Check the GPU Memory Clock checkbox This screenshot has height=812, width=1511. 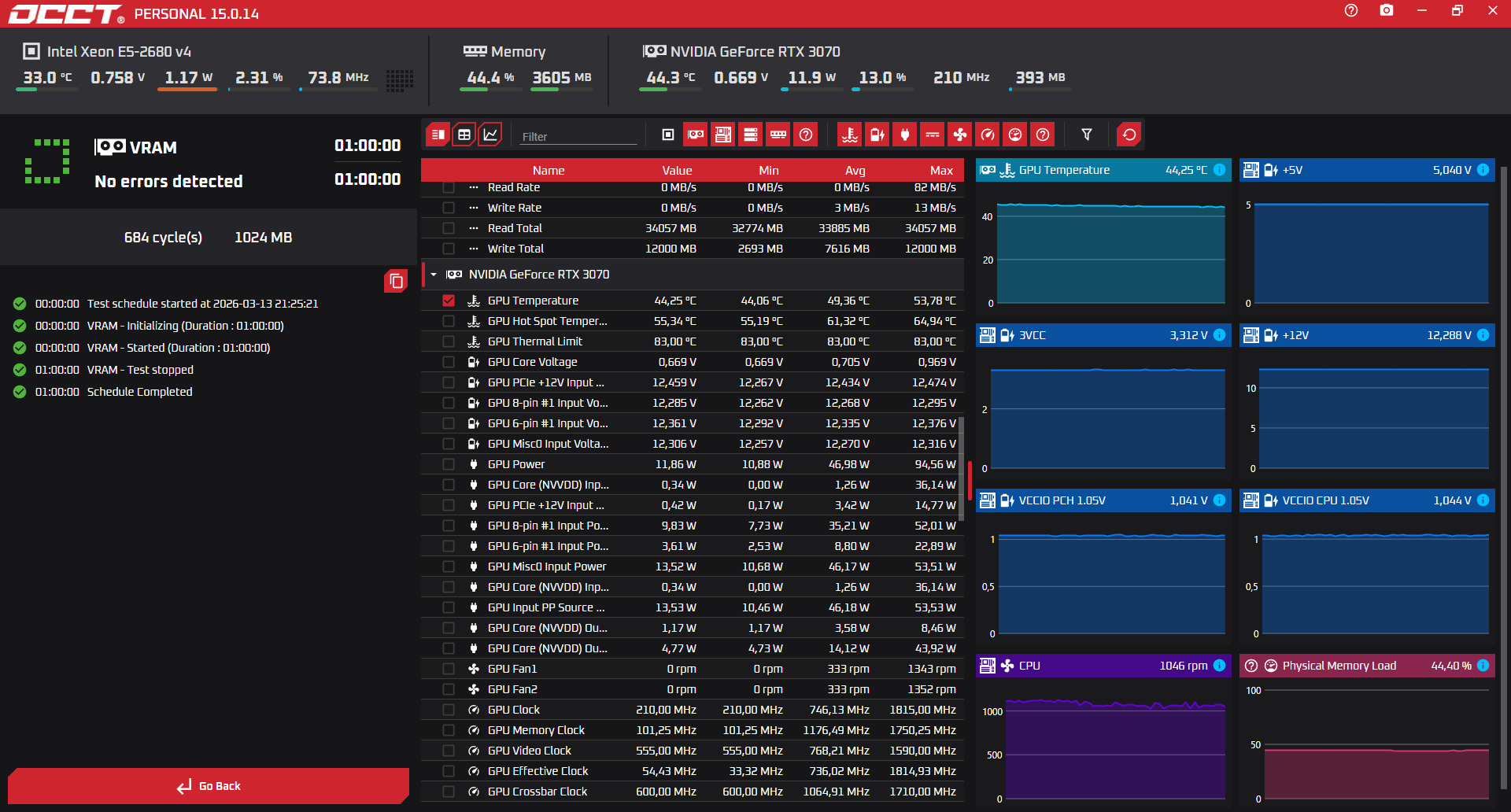pos(449,730)
